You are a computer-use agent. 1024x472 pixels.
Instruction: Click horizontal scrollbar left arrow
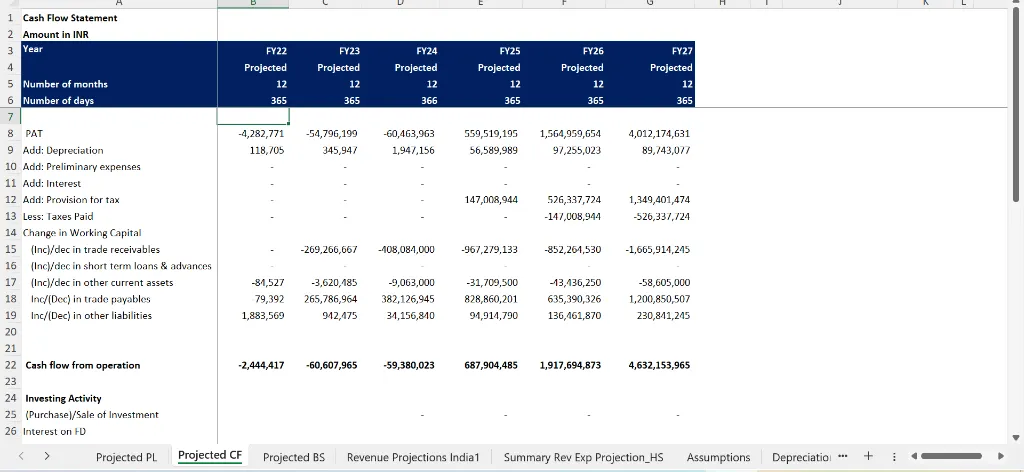pos(911,457)
